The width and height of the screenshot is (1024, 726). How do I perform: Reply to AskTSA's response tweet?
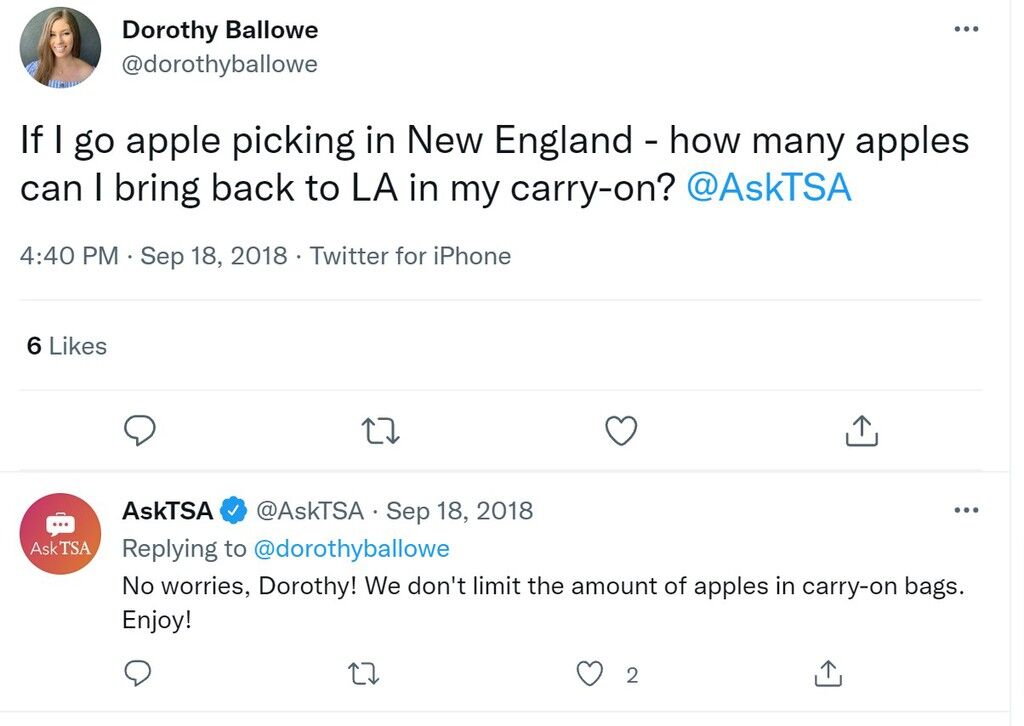tap(138, 674)
